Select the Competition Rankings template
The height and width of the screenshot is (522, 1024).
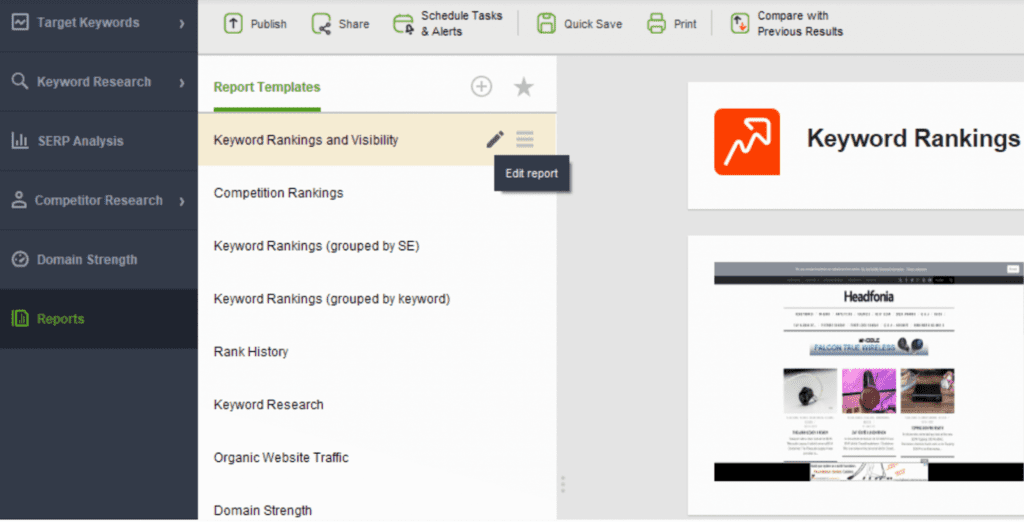[278, 193]
